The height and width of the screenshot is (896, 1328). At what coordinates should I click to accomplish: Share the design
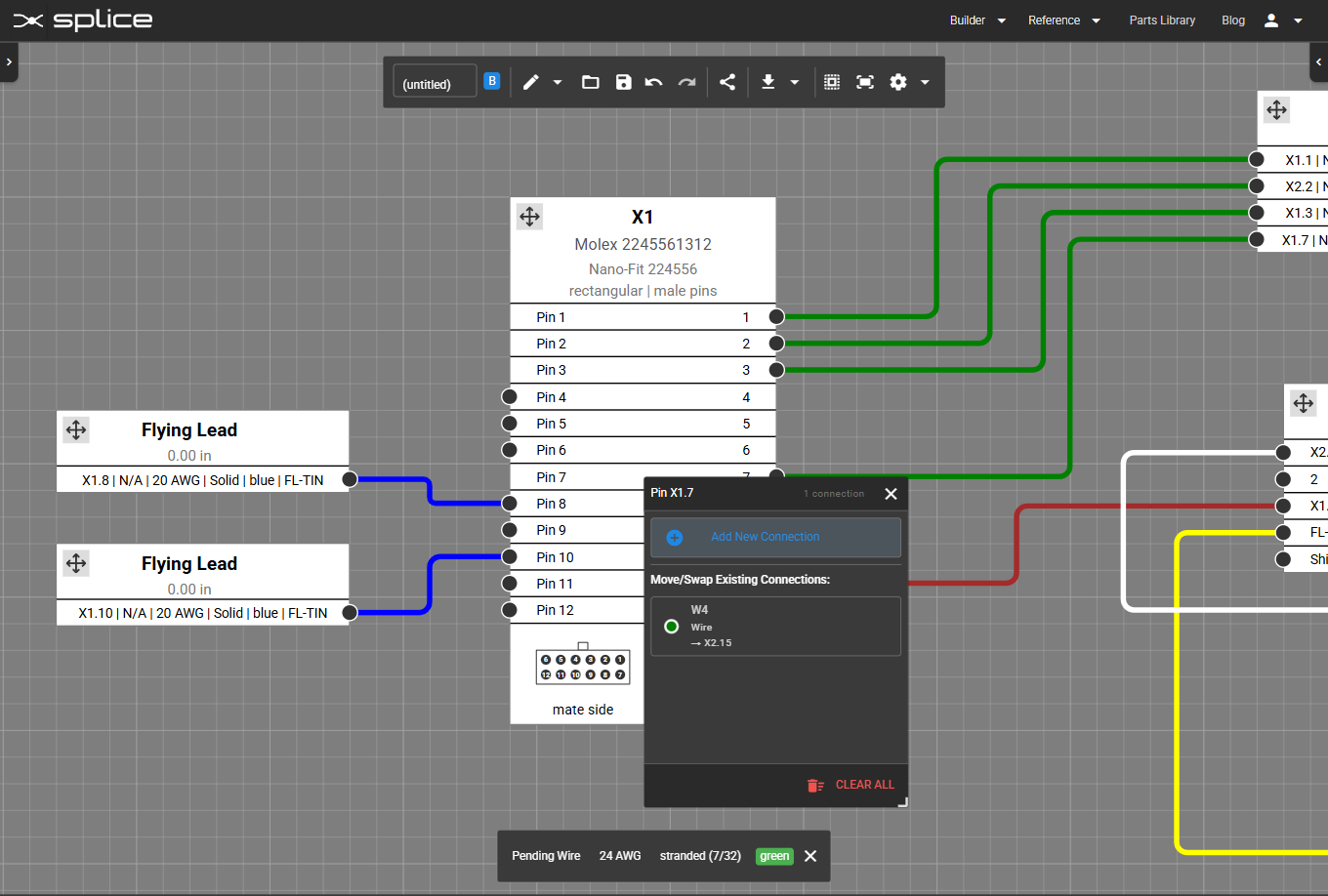coord(726,82)
